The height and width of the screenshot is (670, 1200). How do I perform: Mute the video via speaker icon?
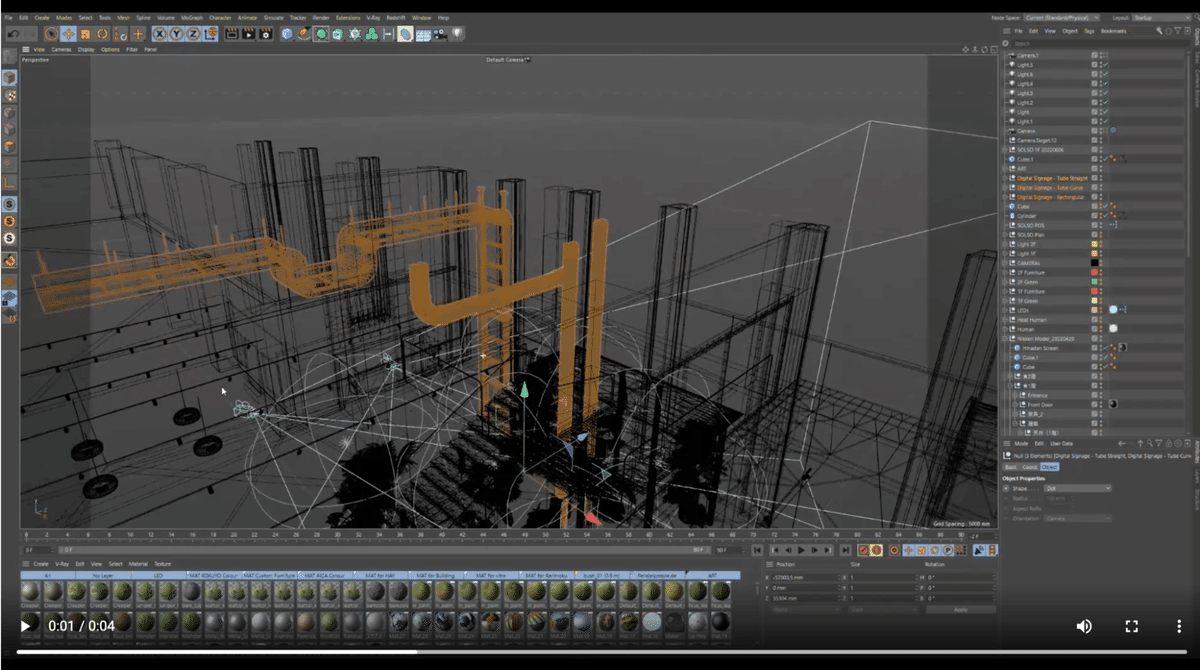[x=1084, y=626]
